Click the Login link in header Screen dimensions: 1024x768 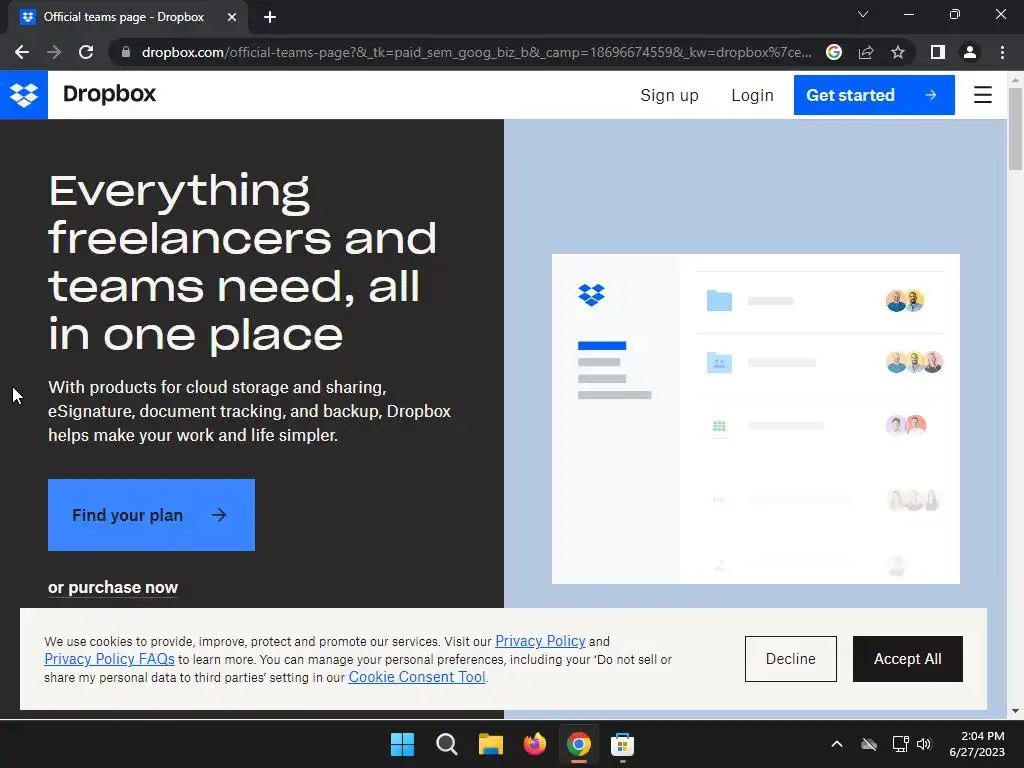pyautogui.click(x=752, y=95)
